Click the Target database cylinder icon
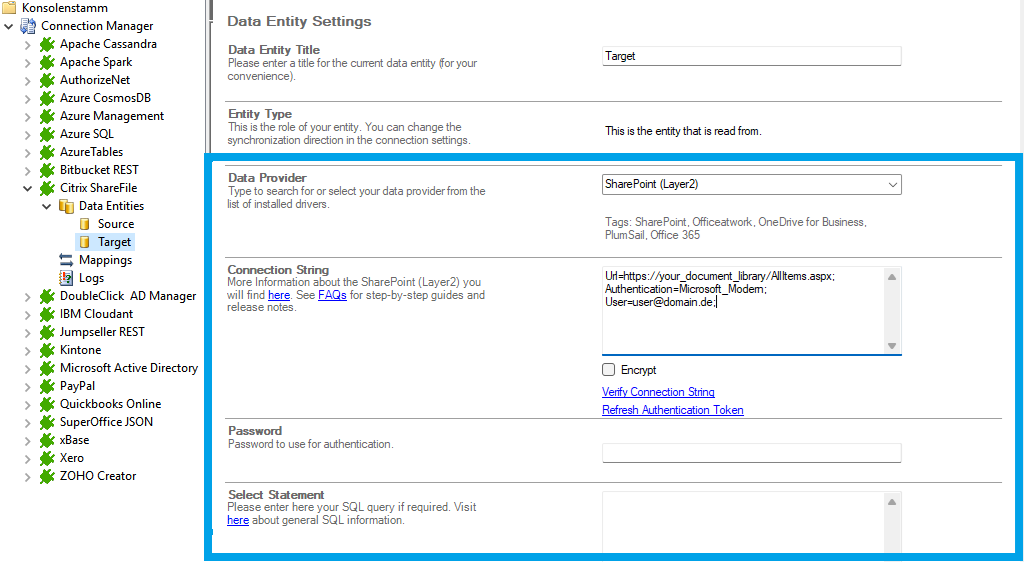Viewport: 1024px width, 562px height. [84, 242]
